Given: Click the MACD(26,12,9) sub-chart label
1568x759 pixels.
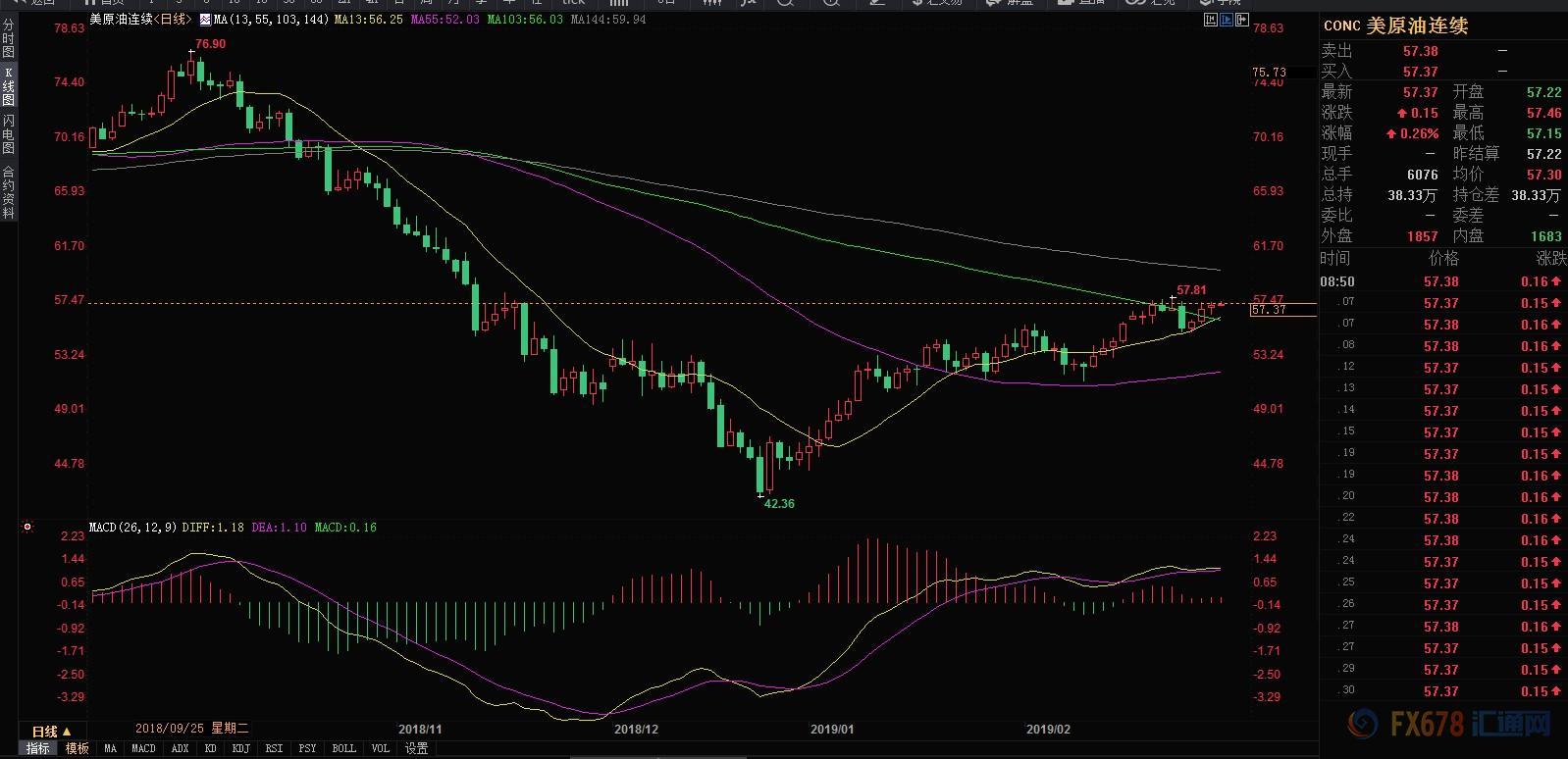Looking at the screenshot, I should click(132, 528).
